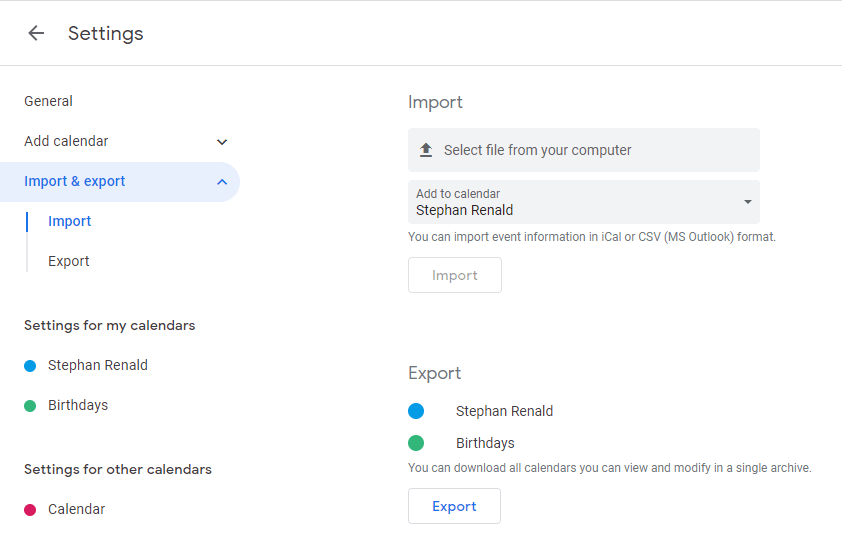Screen dimensions: 842x537
Task: Click the upload icon in file selector
Action: click(x=426, y=150)
